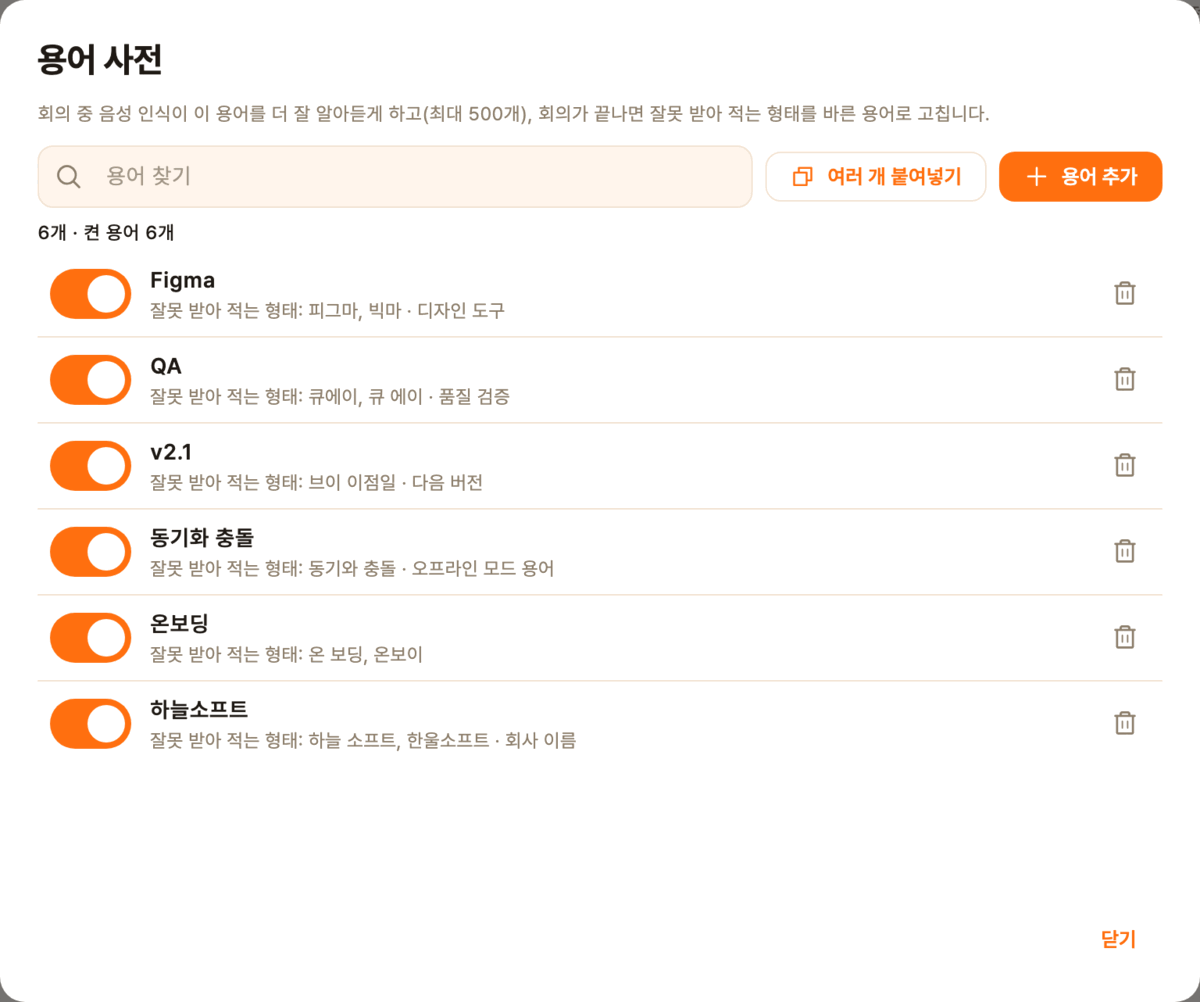Remove 동기화 충돌 using its trash icon
Image resolution: width=1200 pixels, height=1002 pixels.
pos(1125,552)
